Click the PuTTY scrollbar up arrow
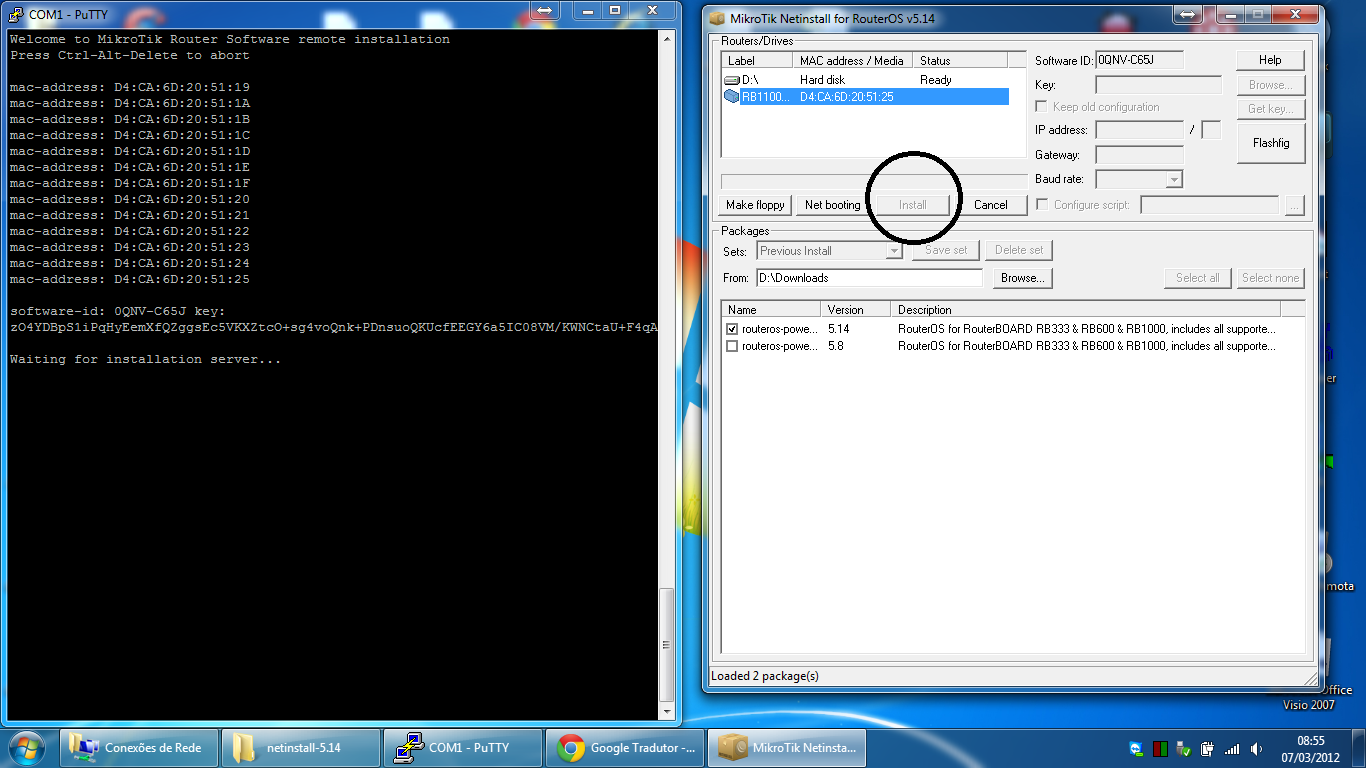 click(x=667, y=37)
